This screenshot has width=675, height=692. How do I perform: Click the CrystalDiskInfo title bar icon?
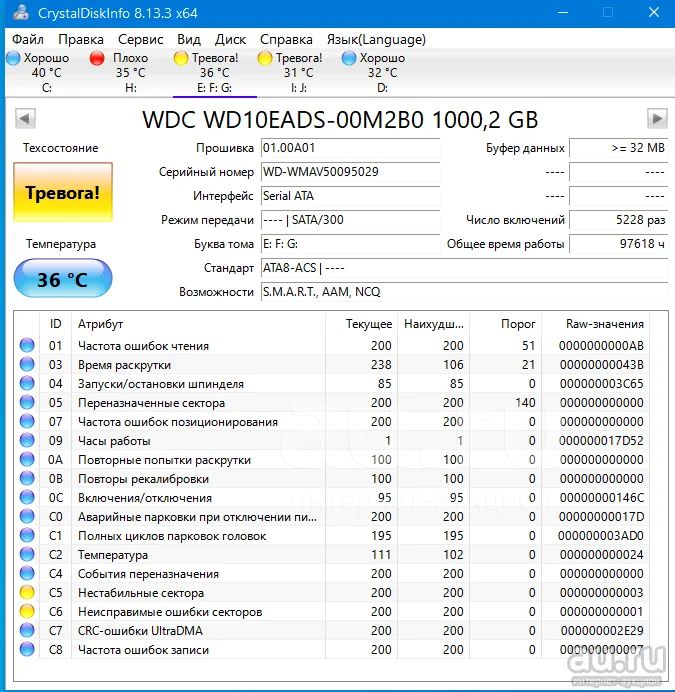click(21, 12)
